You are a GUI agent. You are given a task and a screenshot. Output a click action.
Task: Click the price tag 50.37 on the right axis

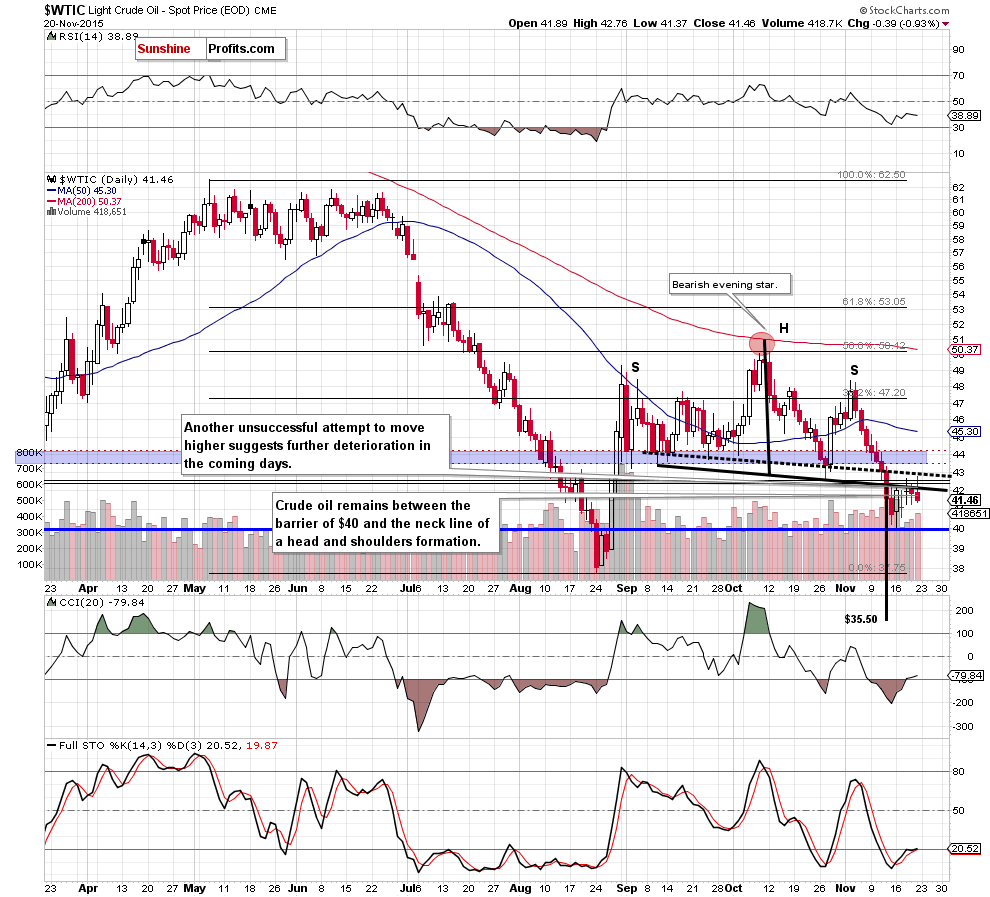coord(965,350)
